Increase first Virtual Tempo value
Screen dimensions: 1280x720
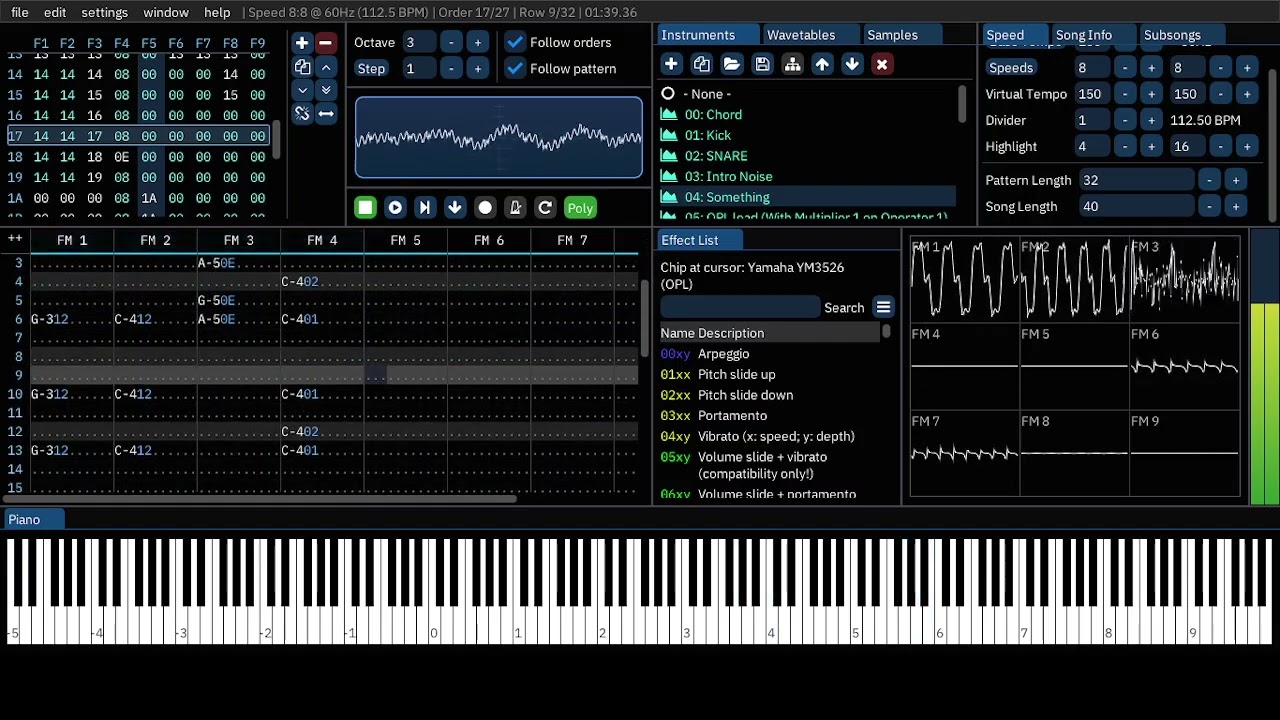click(x=1151, y=94)
